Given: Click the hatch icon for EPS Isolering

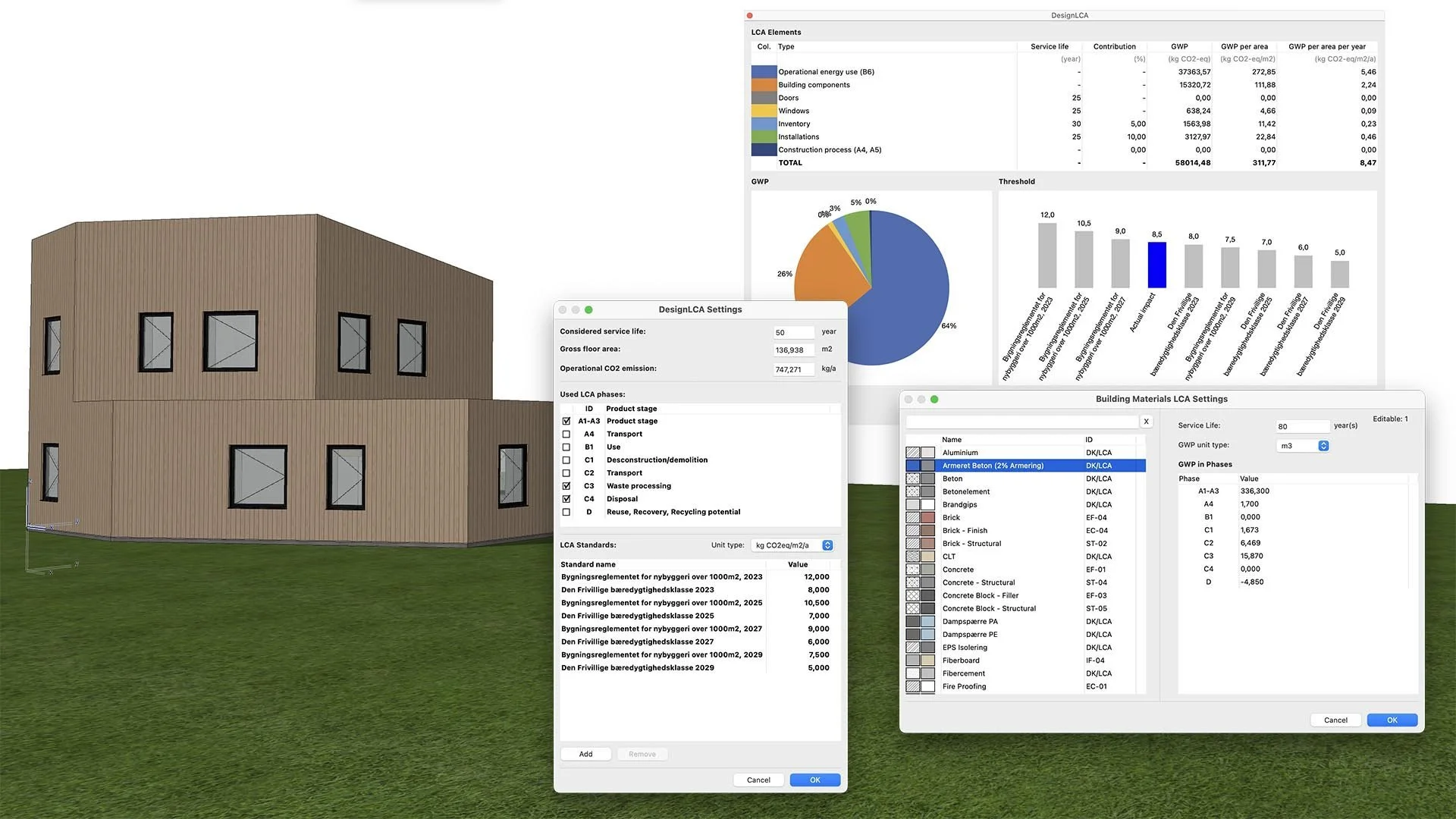Looking at the screenshot, I should click(912, 648).
